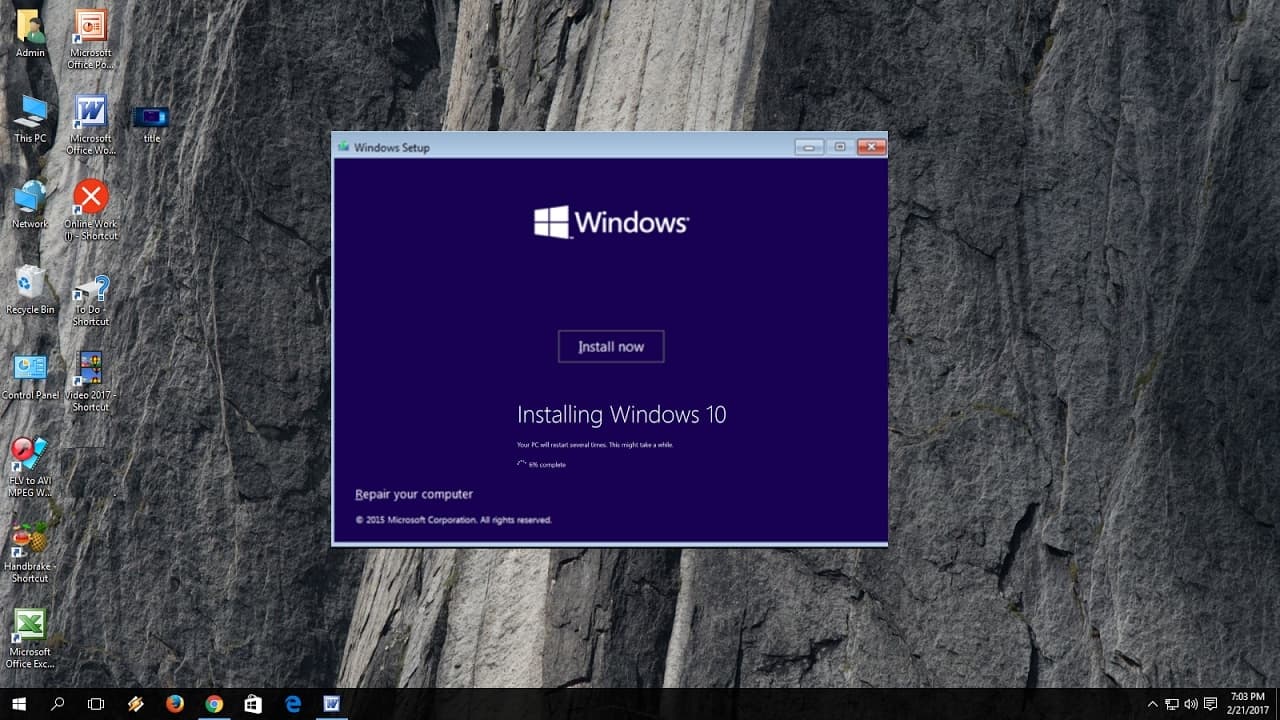Select the Control Panel desktop icon

coord(30,377)
